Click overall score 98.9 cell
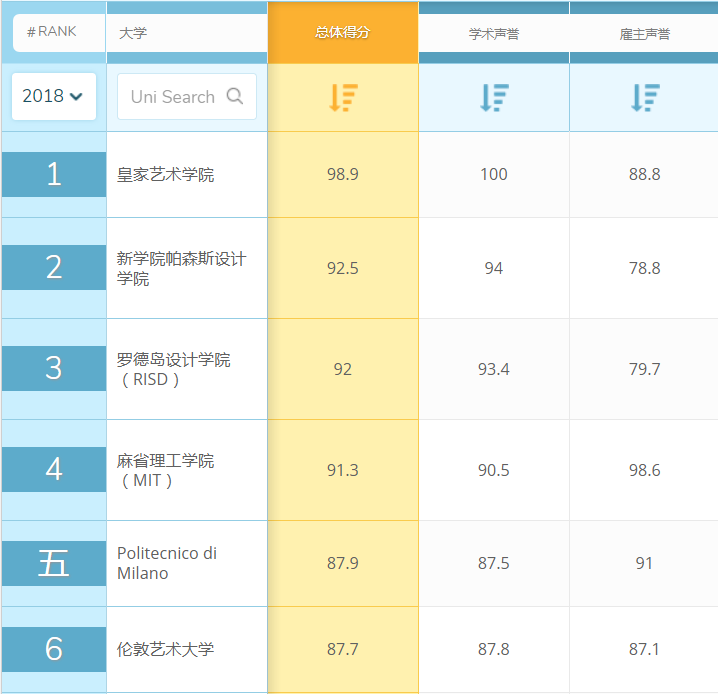 [343, 174]
